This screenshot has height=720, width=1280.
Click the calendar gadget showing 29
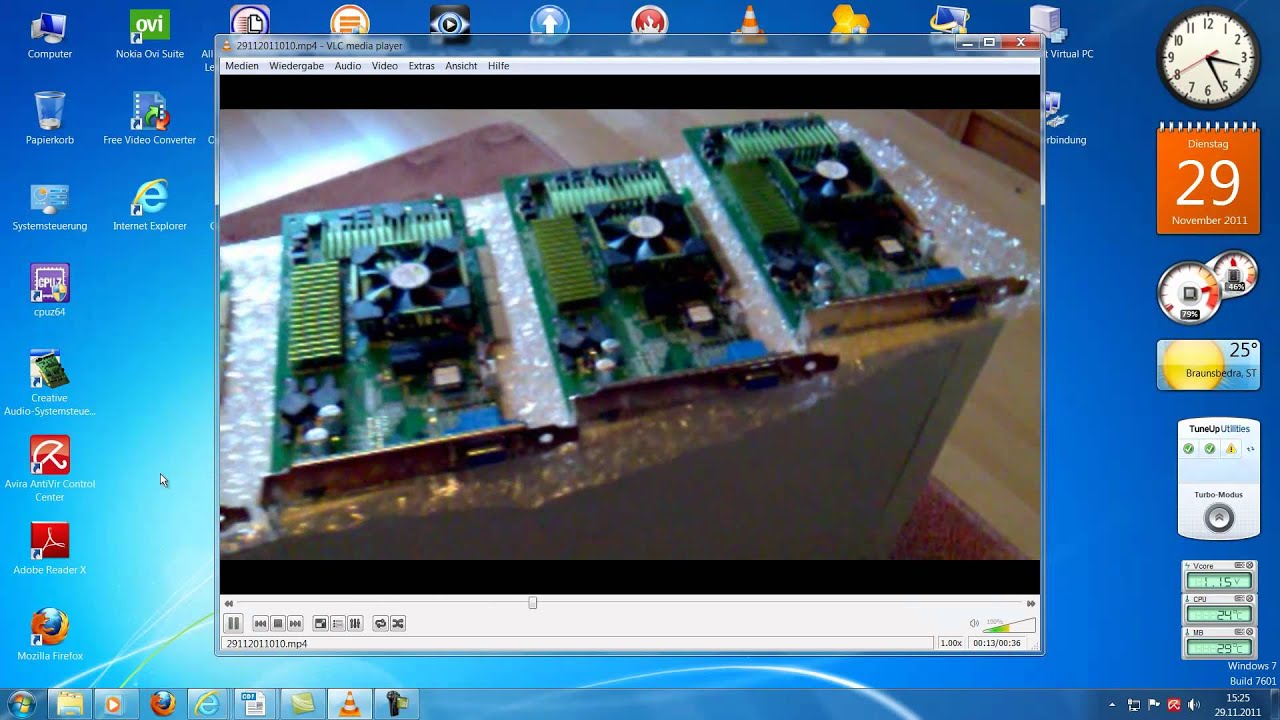1208,179
